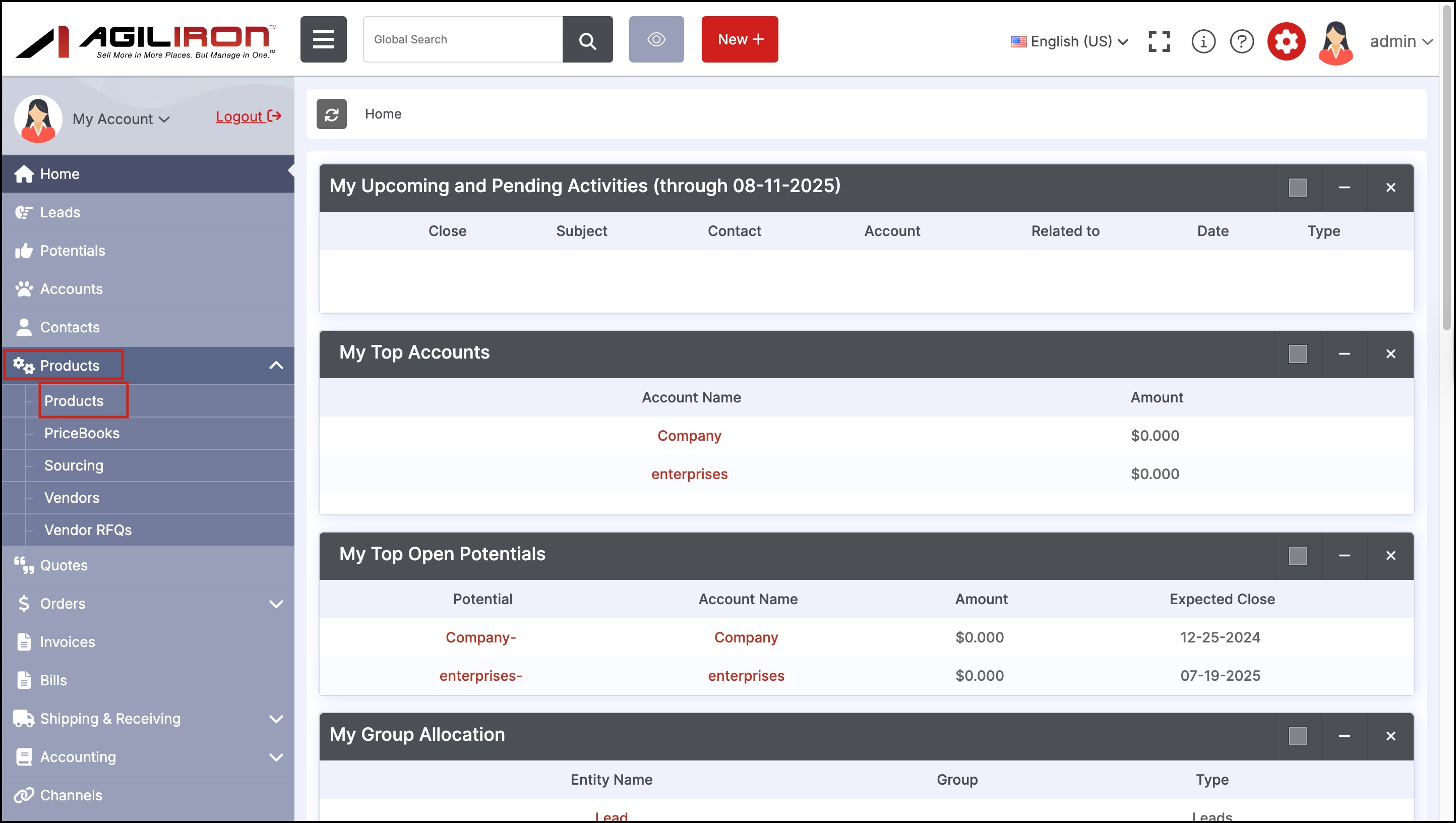Click the Invoices document icon
This screenshot has width=1456, height=823.
point(24,642)
